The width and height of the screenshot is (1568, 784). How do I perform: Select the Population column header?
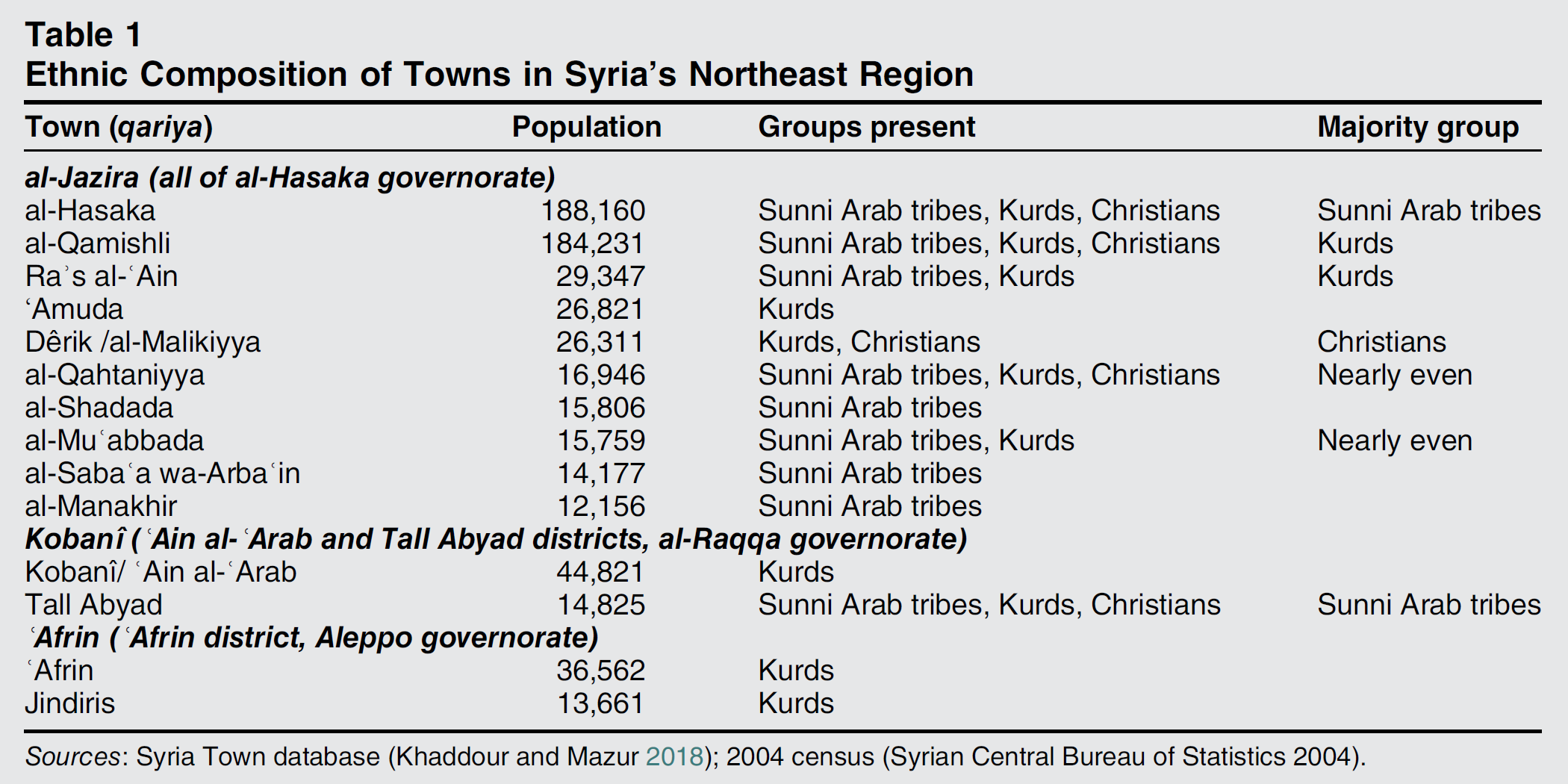tap(586, 127)
